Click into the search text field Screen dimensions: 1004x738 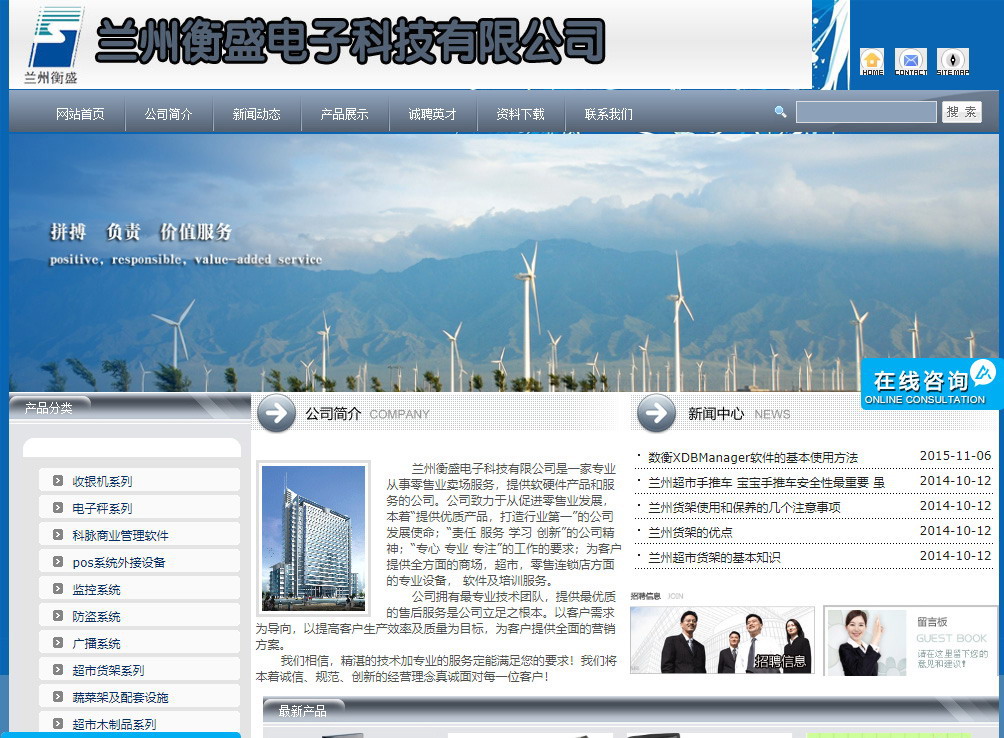[865, 112]
